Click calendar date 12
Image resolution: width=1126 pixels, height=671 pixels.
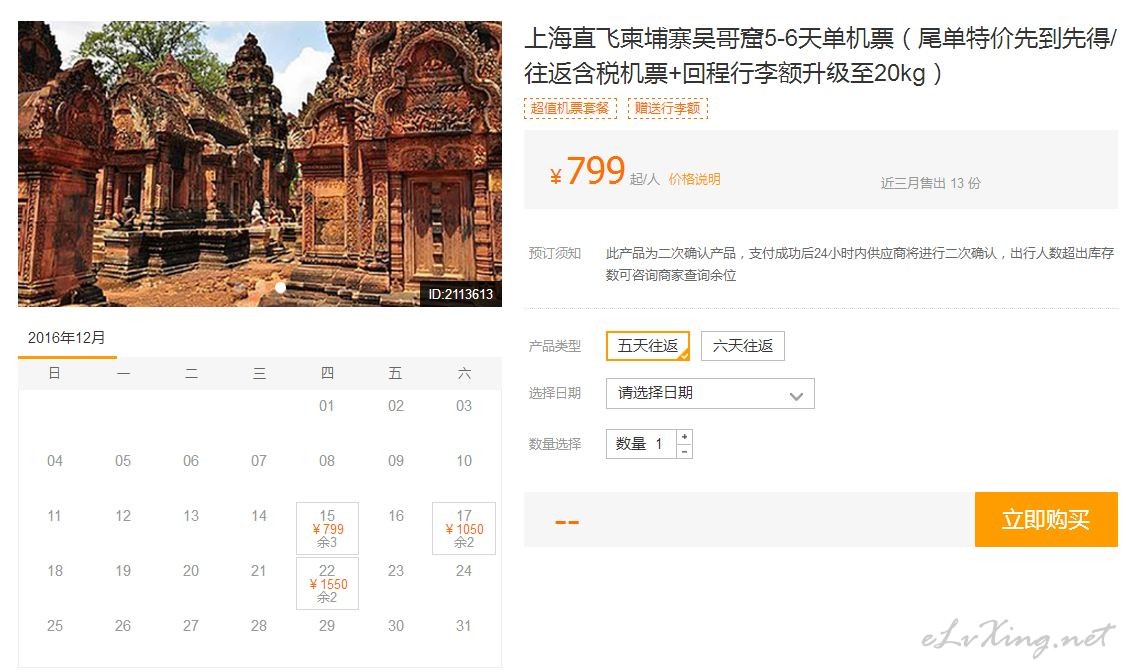point(123,516)
